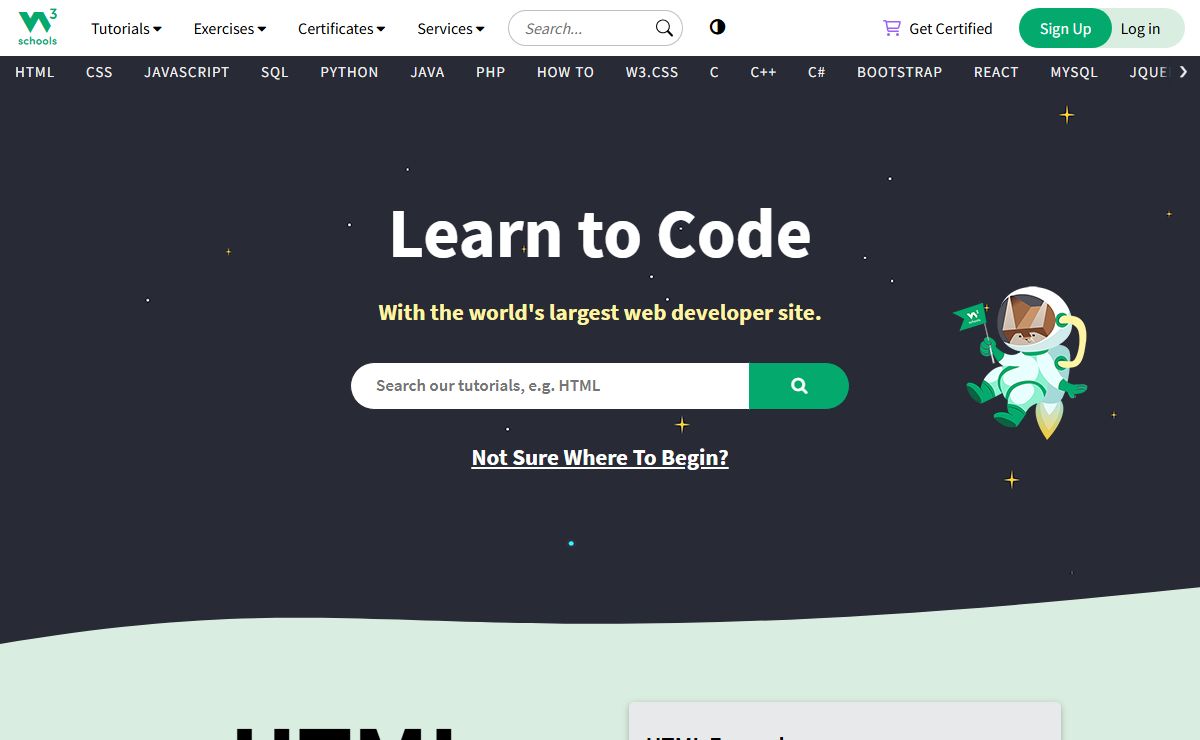The image size is (1200, 740).
Task: Toggle dark mode contrast icon
Action: pyautogui.click(x=717, y=27)
